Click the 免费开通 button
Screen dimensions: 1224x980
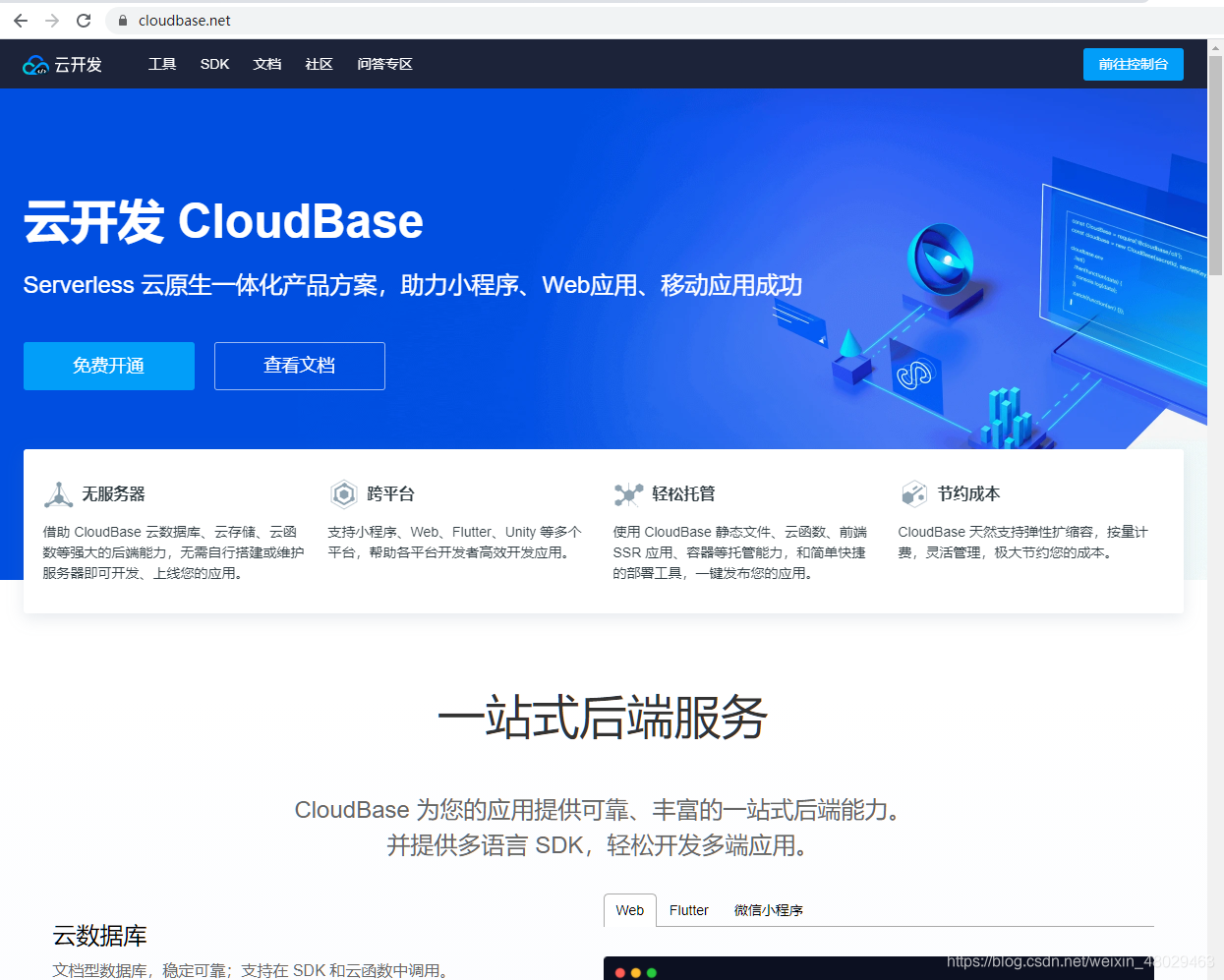tap(109, 366)
